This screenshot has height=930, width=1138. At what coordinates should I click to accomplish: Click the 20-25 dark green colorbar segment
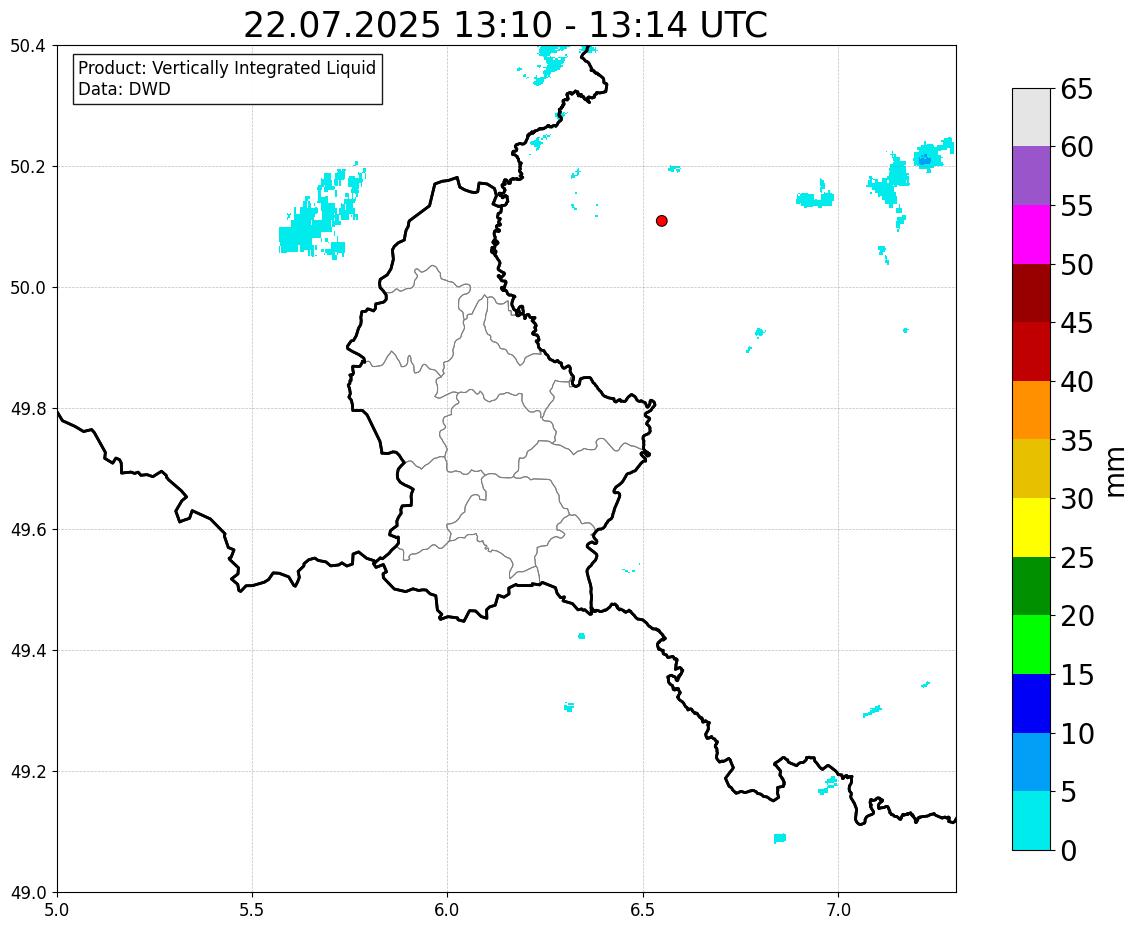pos(1031,586)
